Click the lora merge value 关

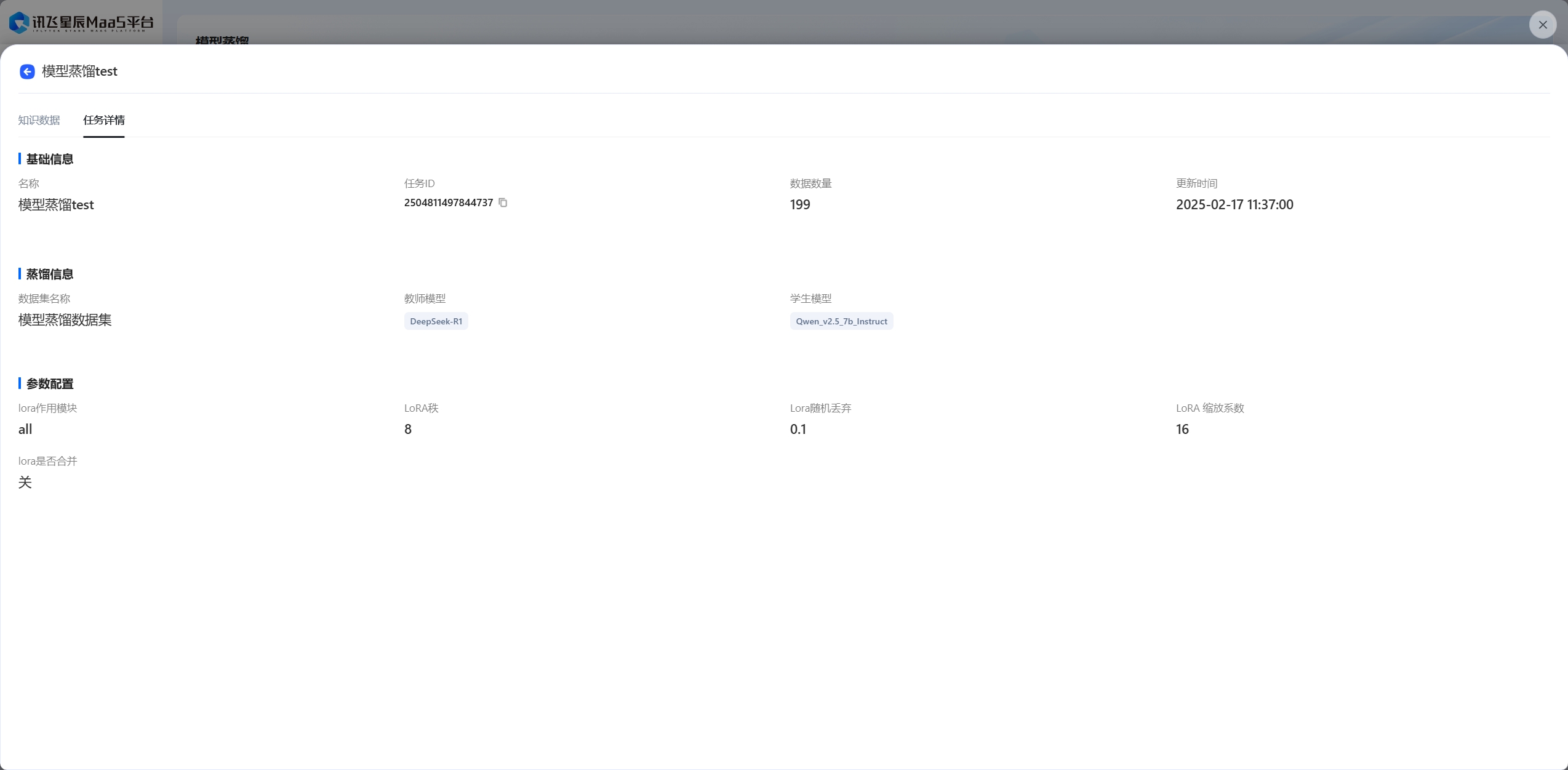point(25,482)
